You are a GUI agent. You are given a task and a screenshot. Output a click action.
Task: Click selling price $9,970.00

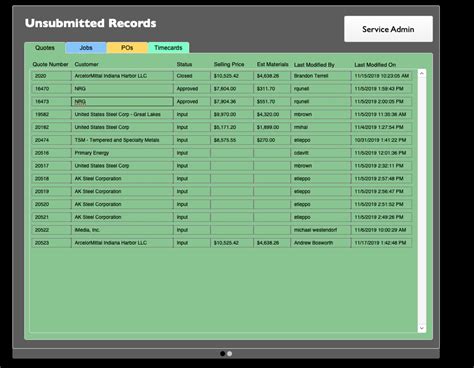(232, 114)
